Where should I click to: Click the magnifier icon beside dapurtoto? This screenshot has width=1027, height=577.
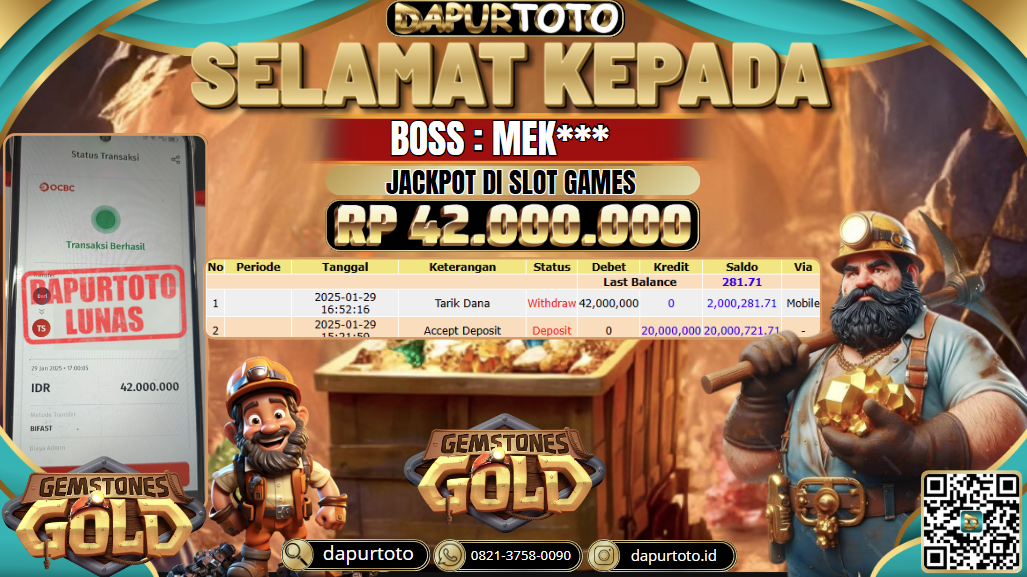(x=297, y=555)
